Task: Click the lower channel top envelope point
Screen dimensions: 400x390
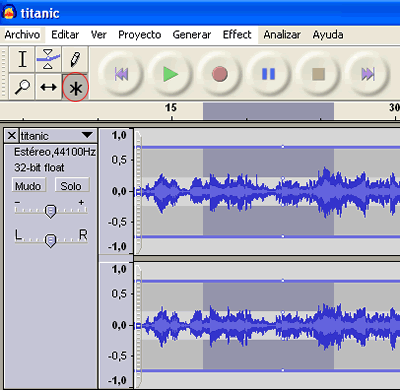Action: [283, 281]
